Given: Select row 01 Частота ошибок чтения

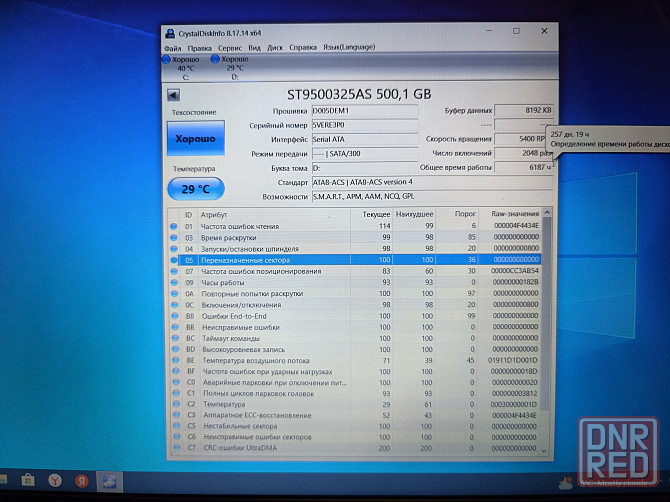Looking at the screenshot, I should coord(355,226).
